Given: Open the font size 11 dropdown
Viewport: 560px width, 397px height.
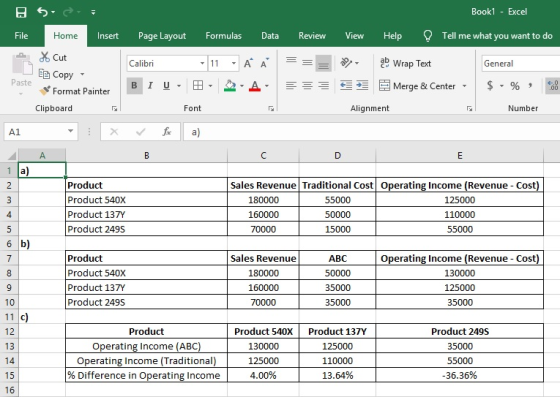Looking at the screenshot, I should [x=234, y=64].
